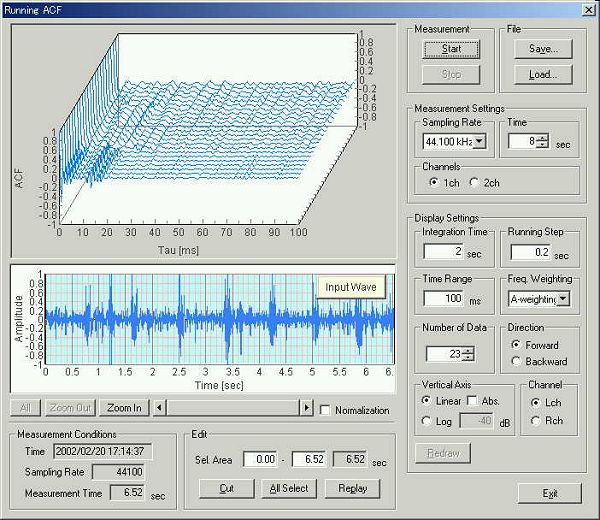Select the Forward direction option
The image size is (600, 520).
coord(515,345)
